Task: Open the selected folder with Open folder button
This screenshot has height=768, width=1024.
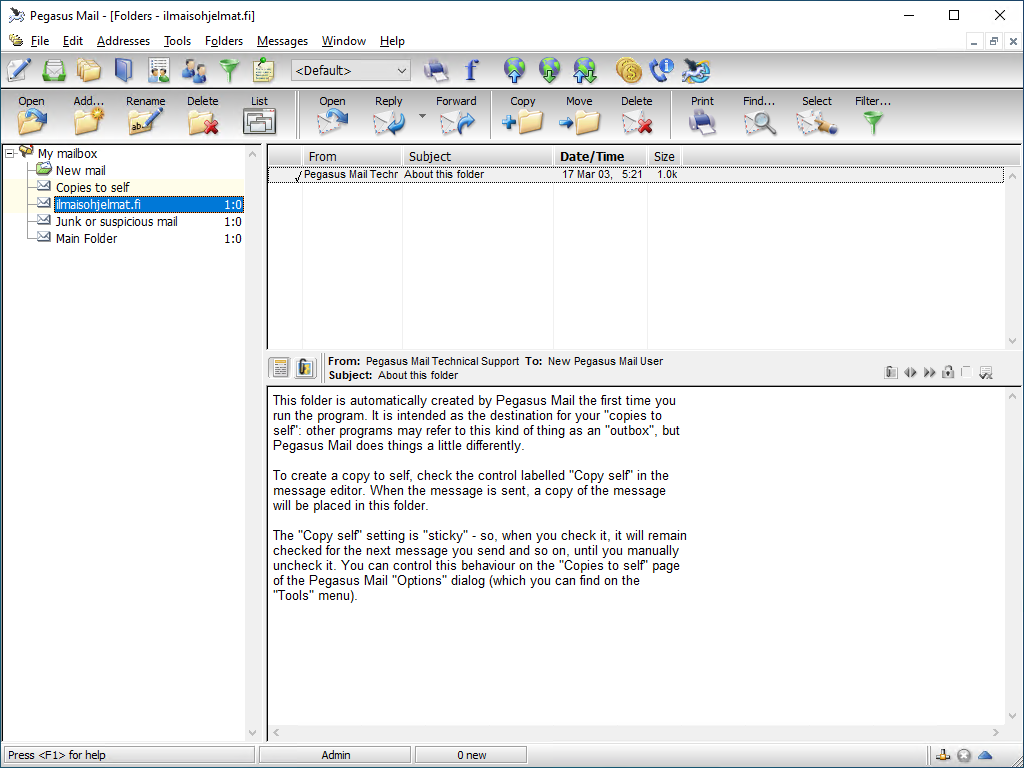Action: coord(31,115)
